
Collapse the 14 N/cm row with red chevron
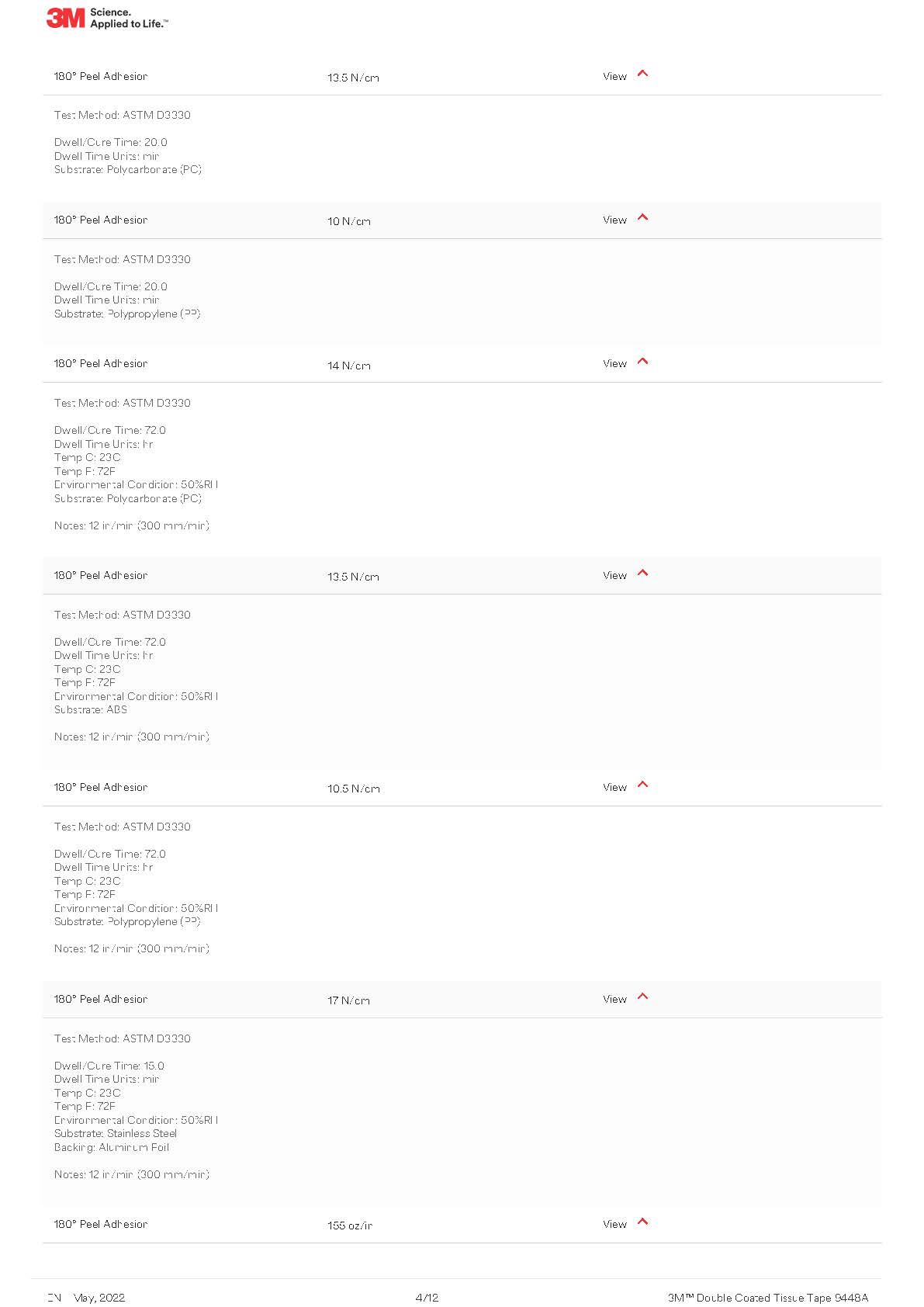pos(642,362)
